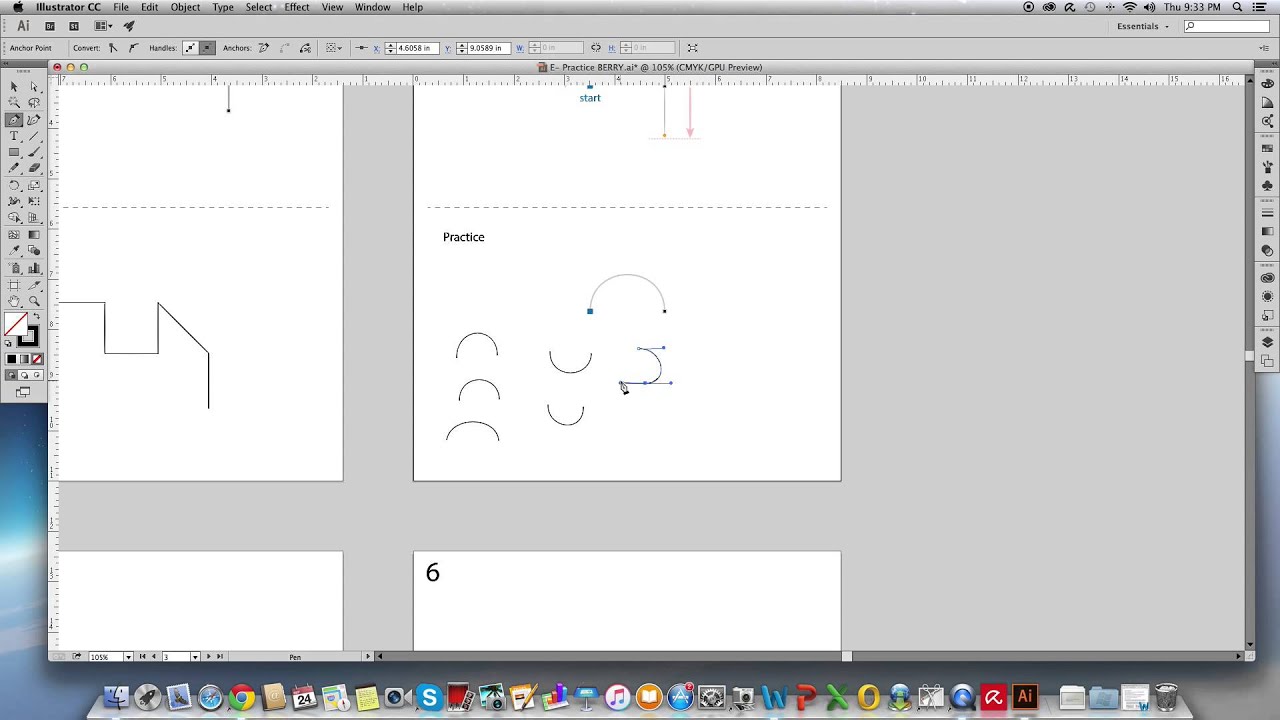Click Cut path at selected anchors

click(305, 48)
